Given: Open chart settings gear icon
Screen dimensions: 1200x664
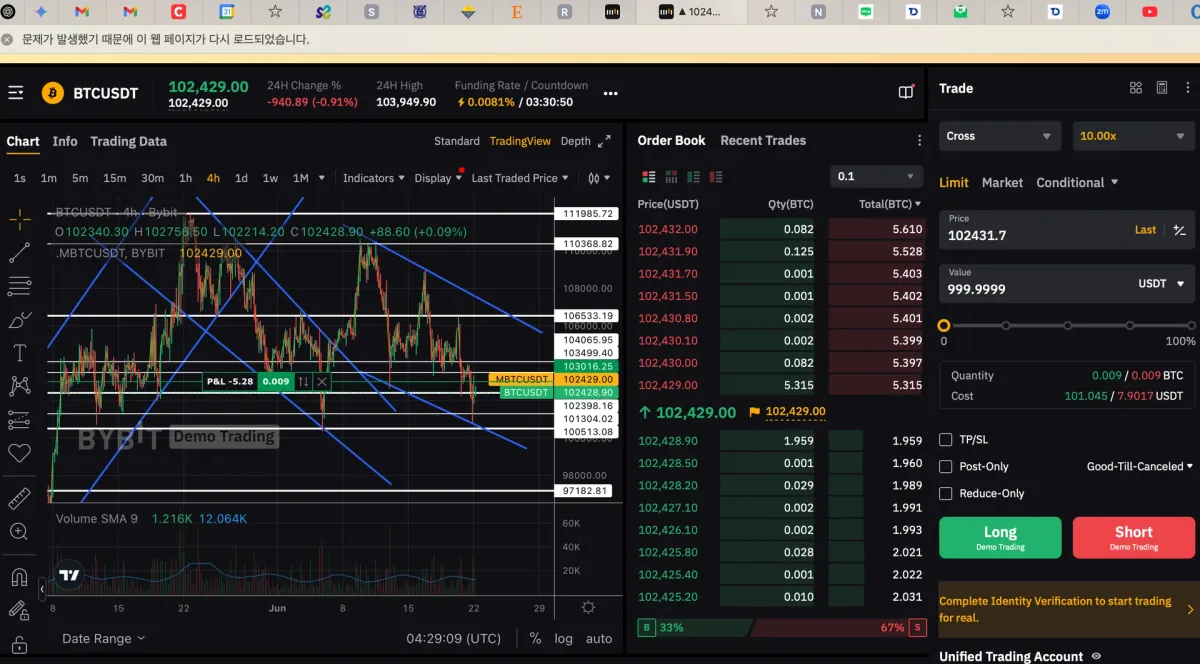Looking at the screenshot, I should [x=588, y=608].
